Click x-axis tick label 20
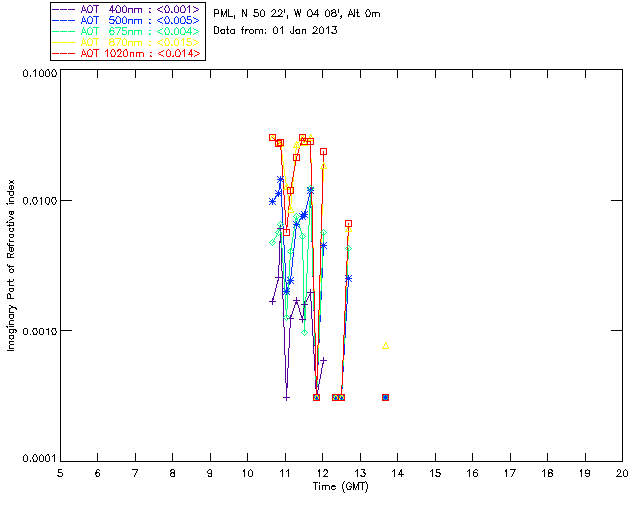 point(622,473)
